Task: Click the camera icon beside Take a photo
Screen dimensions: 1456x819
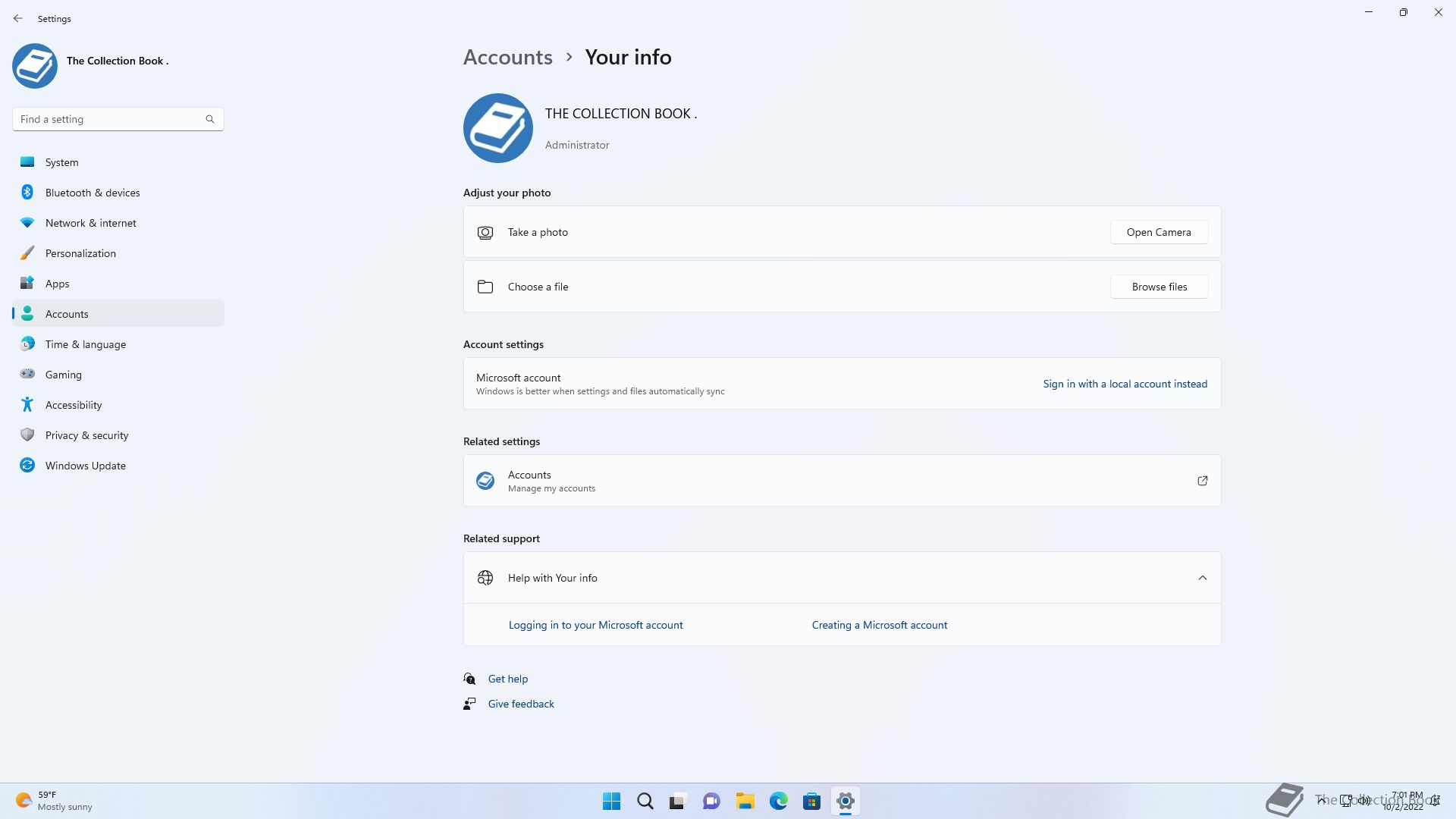Action: (x=485, y=233)
